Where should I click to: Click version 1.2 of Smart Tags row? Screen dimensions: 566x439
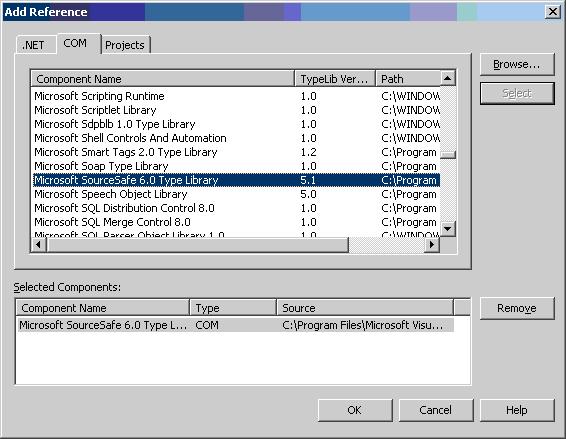point(308,152)
